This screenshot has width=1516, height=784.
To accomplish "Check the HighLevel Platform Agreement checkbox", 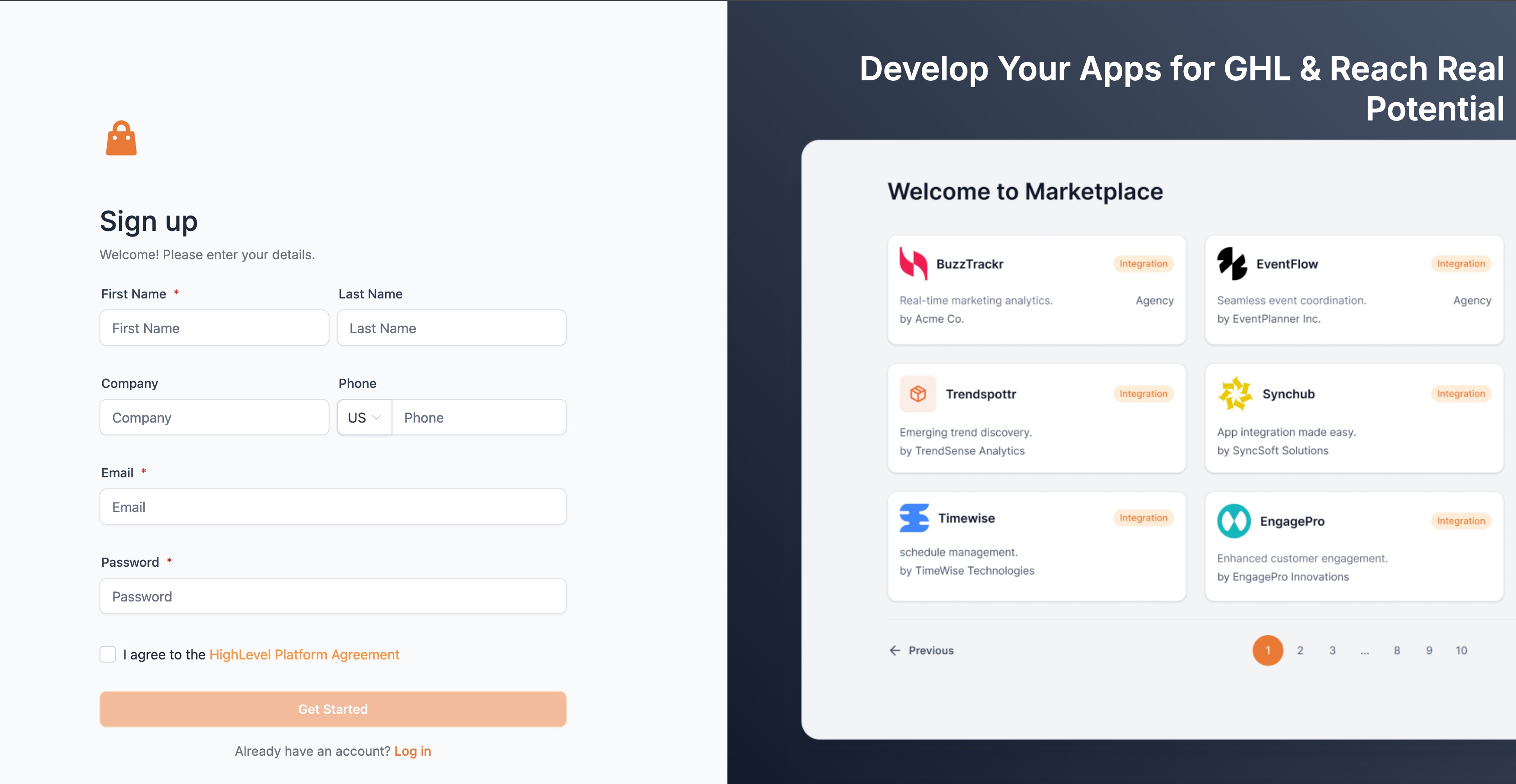I will coord(108,654).
